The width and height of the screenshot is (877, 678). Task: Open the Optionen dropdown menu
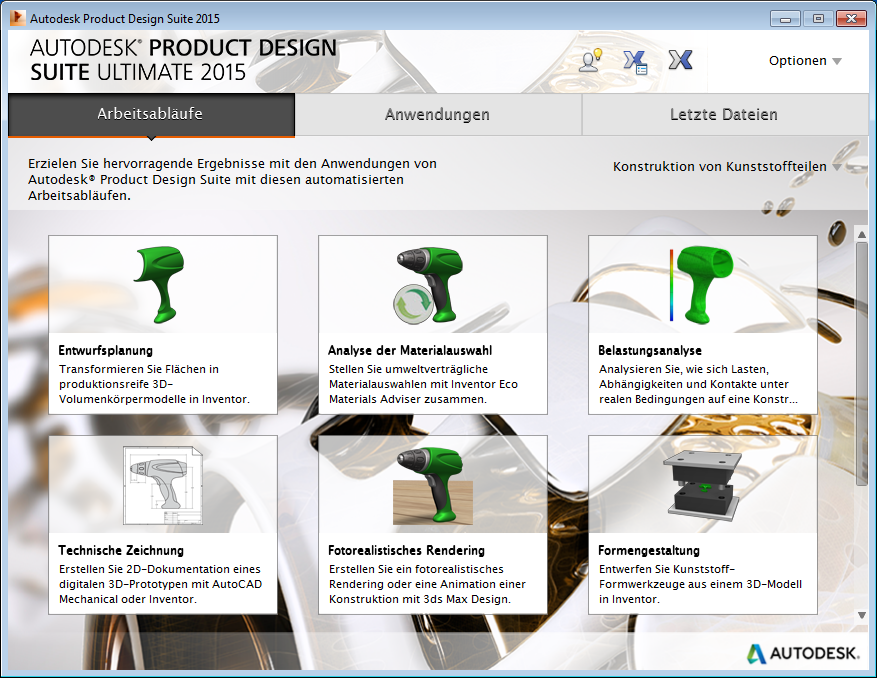(x=805, y=60)
